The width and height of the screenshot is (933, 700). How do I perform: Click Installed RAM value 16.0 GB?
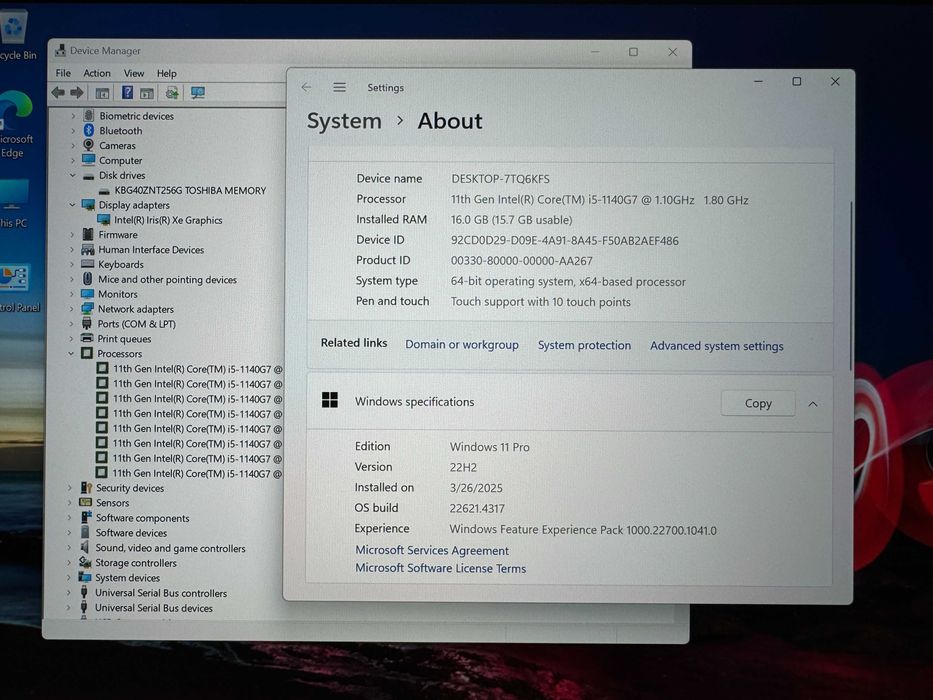coord(511,220)
